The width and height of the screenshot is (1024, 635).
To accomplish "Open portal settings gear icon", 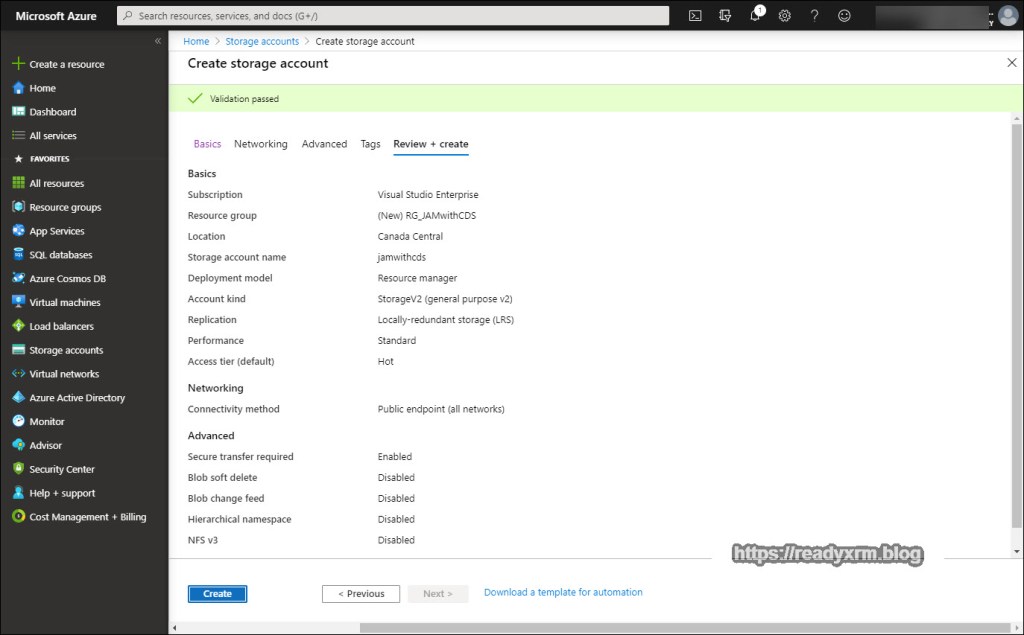I will click(x=785, y=16).
